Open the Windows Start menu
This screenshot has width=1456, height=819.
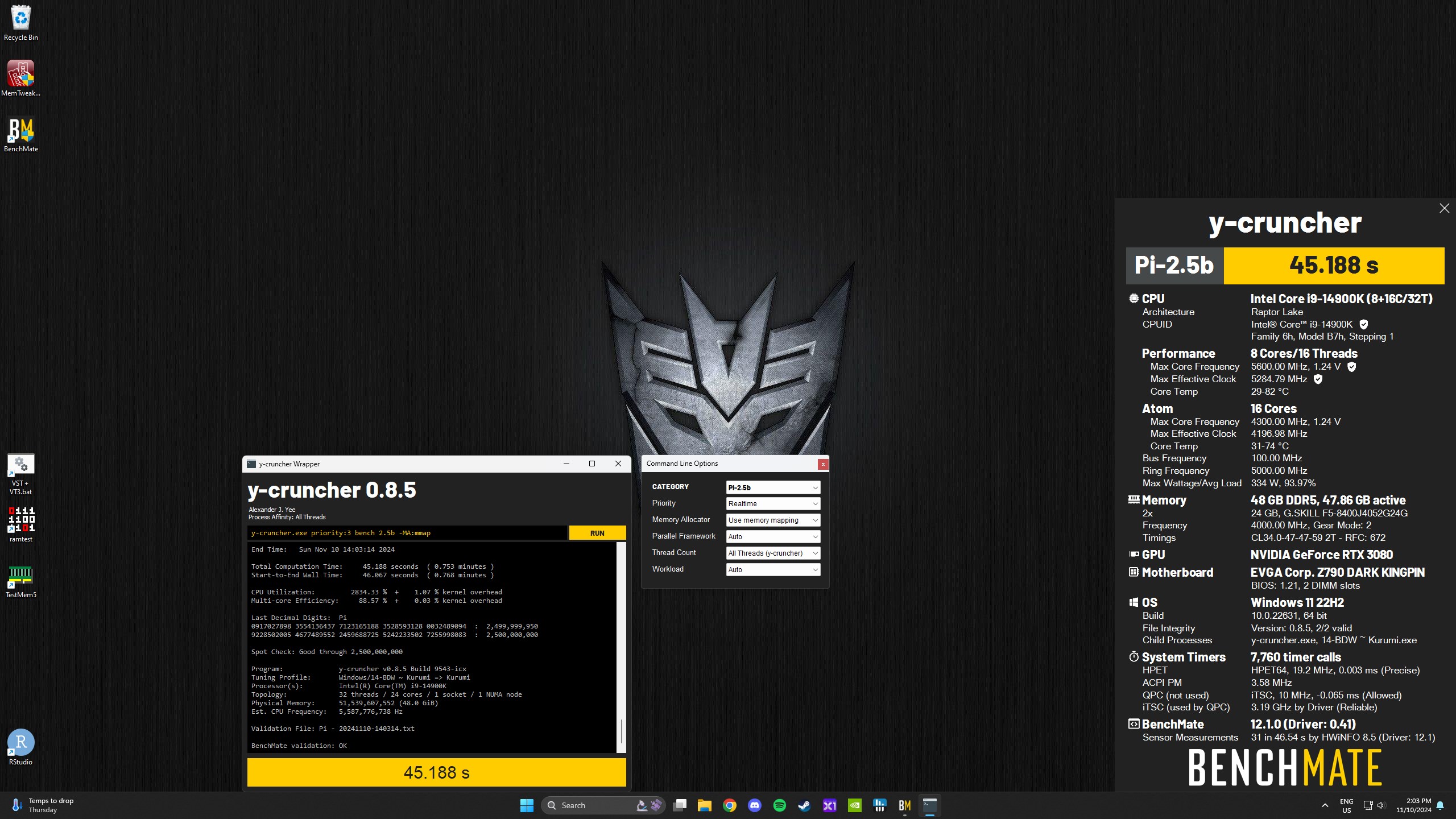pos(527,805)
